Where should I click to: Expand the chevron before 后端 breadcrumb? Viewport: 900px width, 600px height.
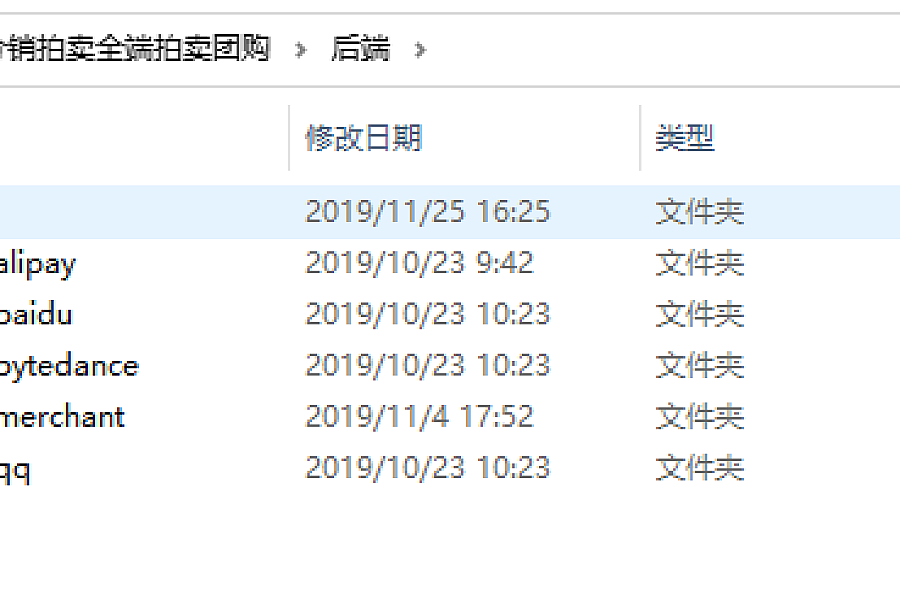pos(300,50)
